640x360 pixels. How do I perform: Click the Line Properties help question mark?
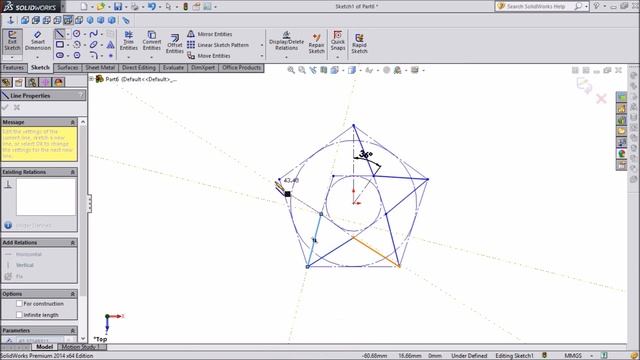pyautogui.click(x=81, y=96)
